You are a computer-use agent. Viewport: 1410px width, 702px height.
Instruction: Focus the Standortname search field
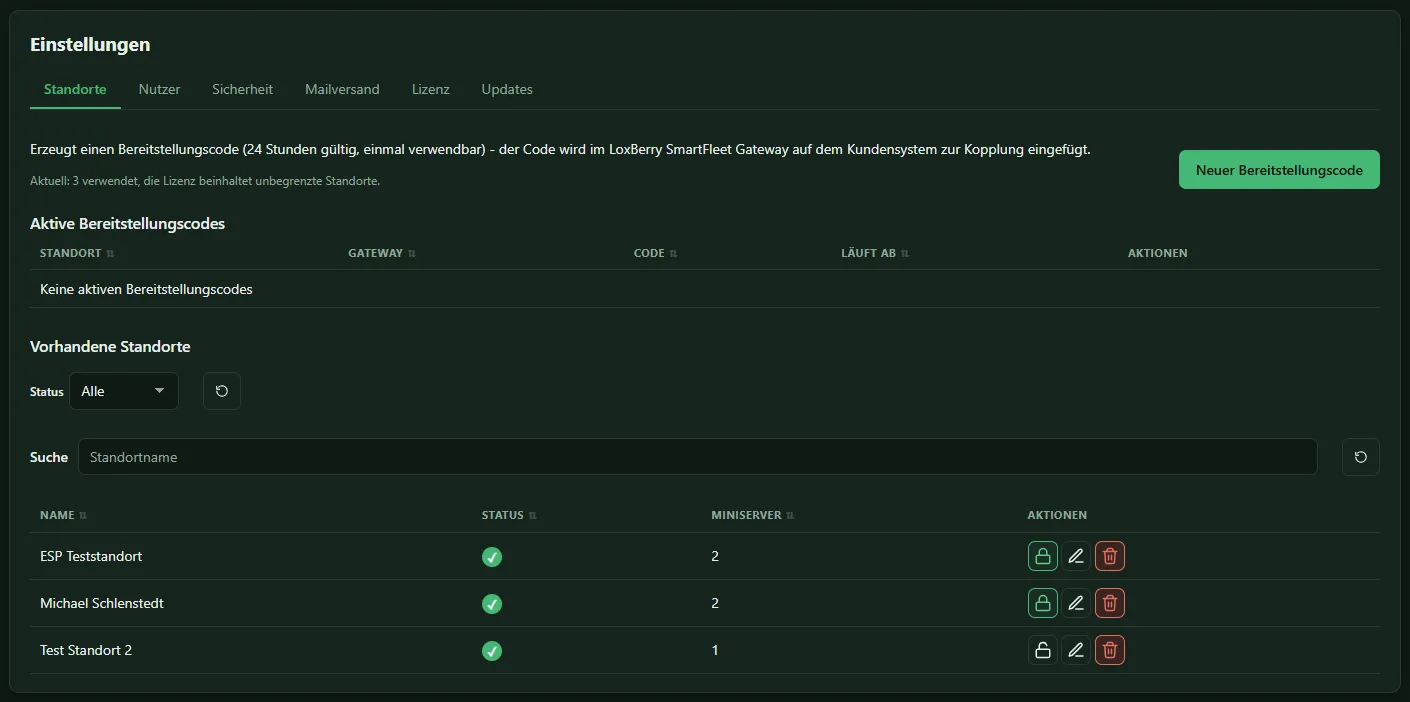(697, 457)
